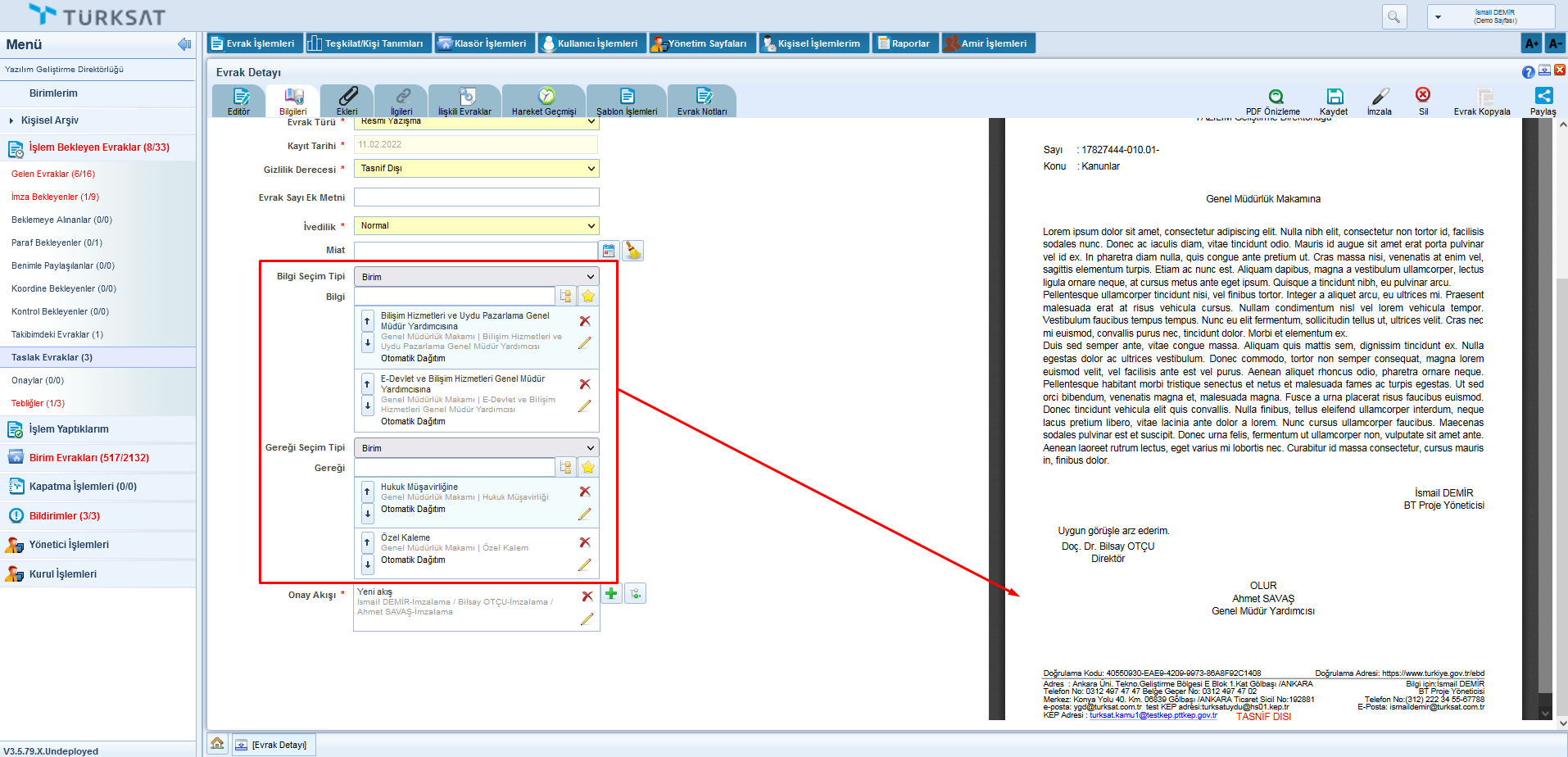Click the İmzala pen icon

tap(1380, 97)
